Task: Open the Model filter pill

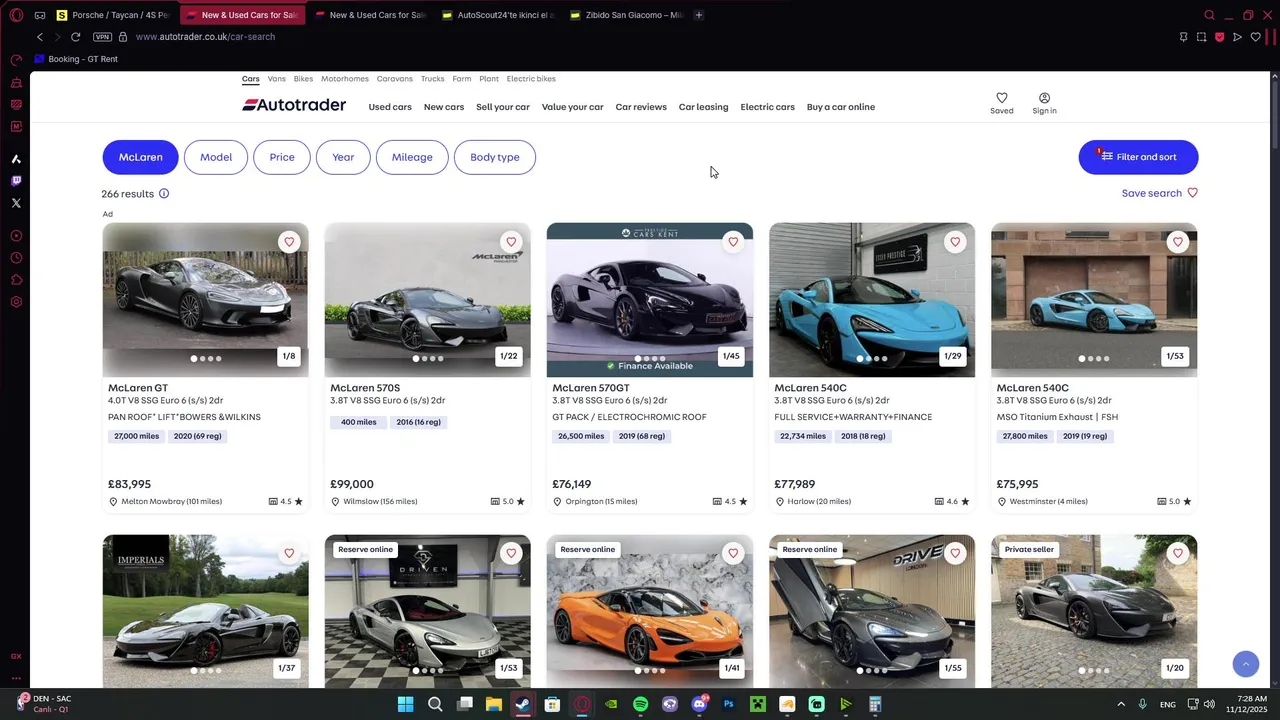Action: coord(216,157)
